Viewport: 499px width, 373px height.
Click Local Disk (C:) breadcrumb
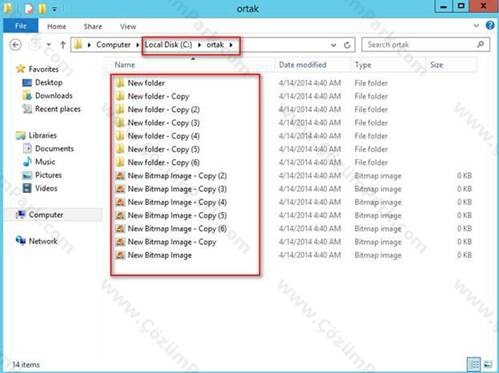click(x=169, y=45)
